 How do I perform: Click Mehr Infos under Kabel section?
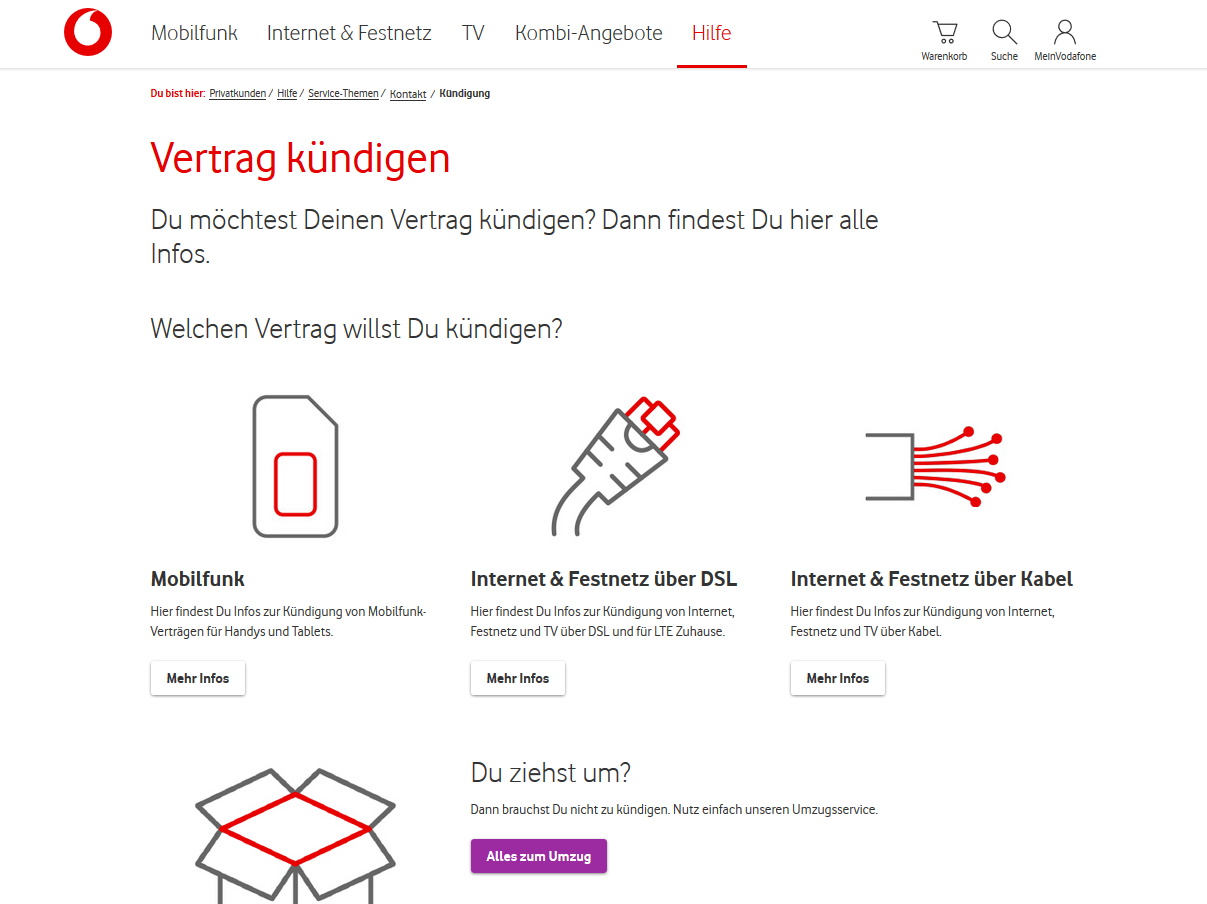(838, 678)
